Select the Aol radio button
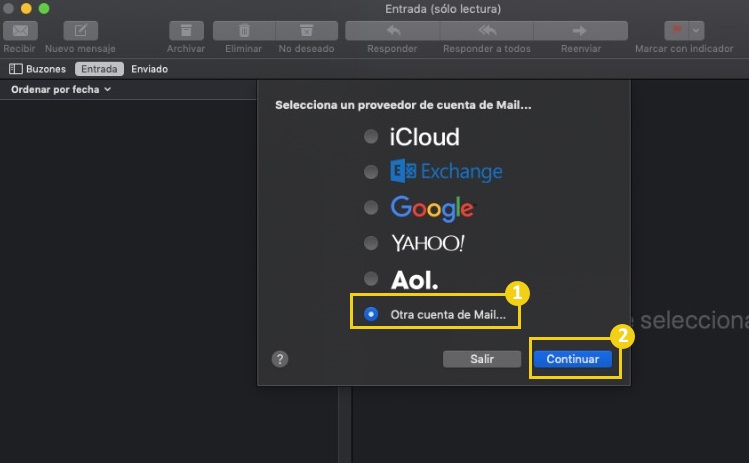This screenshot has height=463, width=749. pos(371,278)
